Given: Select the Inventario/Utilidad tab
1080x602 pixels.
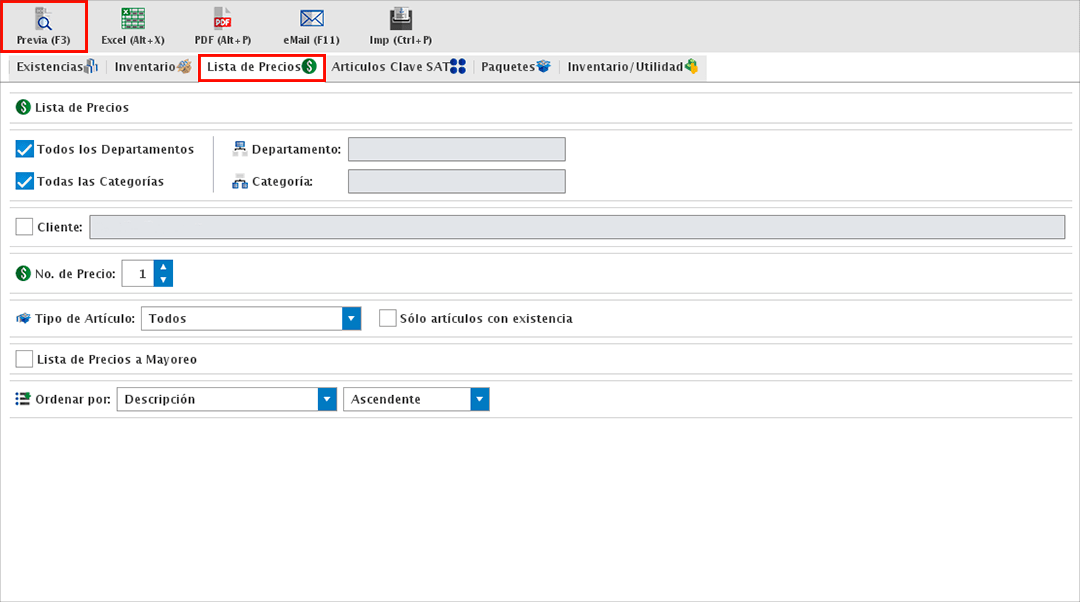Looking at the screenshot, I should 632,67.
